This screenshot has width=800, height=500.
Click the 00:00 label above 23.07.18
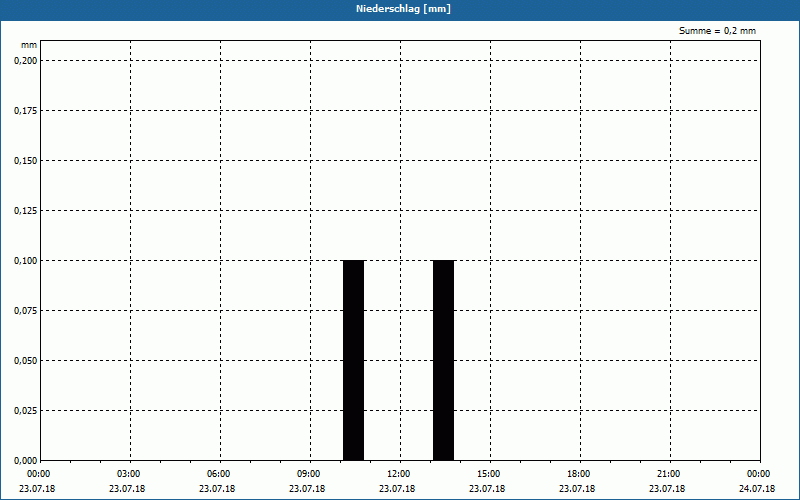[39, 474]
